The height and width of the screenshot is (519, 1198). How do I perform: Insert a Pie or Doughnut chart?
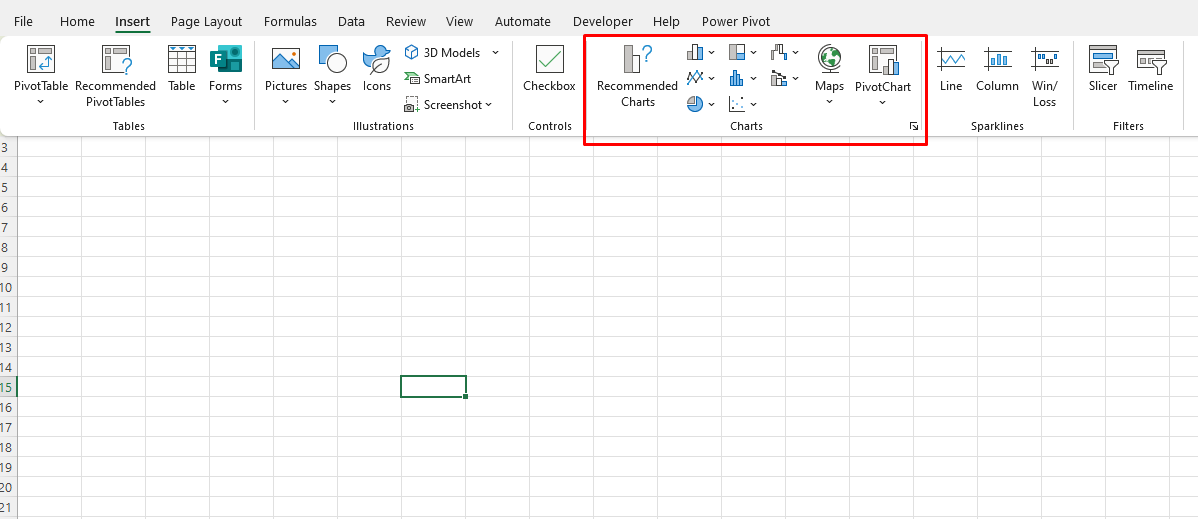point(695,104)
